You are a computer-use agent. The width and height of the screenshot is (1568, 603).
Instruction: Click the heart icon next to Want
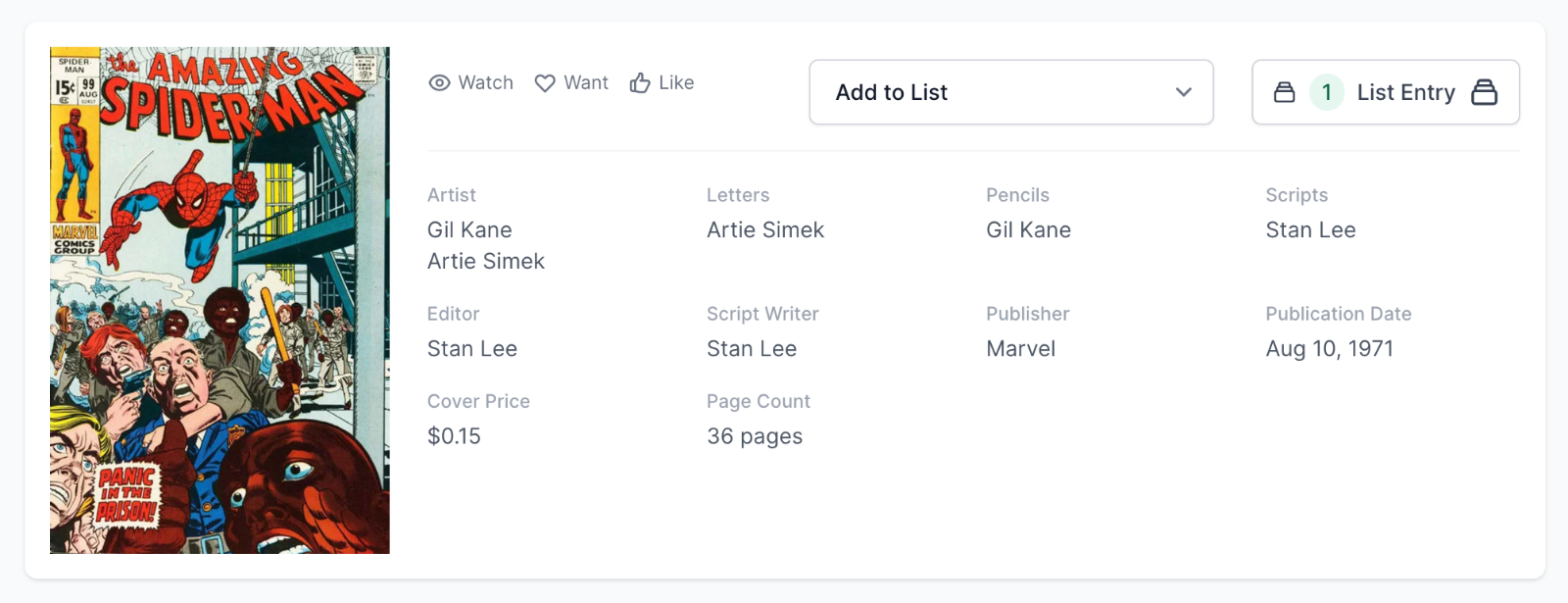coord(545,83)
